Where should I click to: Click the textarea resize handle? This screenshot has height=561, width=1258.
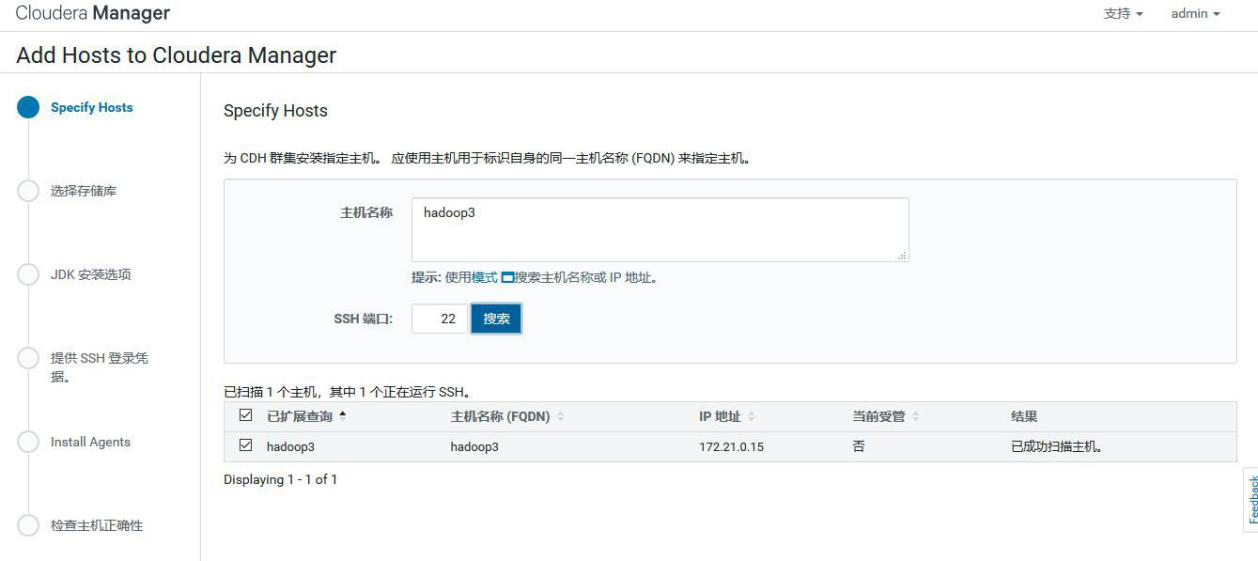pos(903,256)
